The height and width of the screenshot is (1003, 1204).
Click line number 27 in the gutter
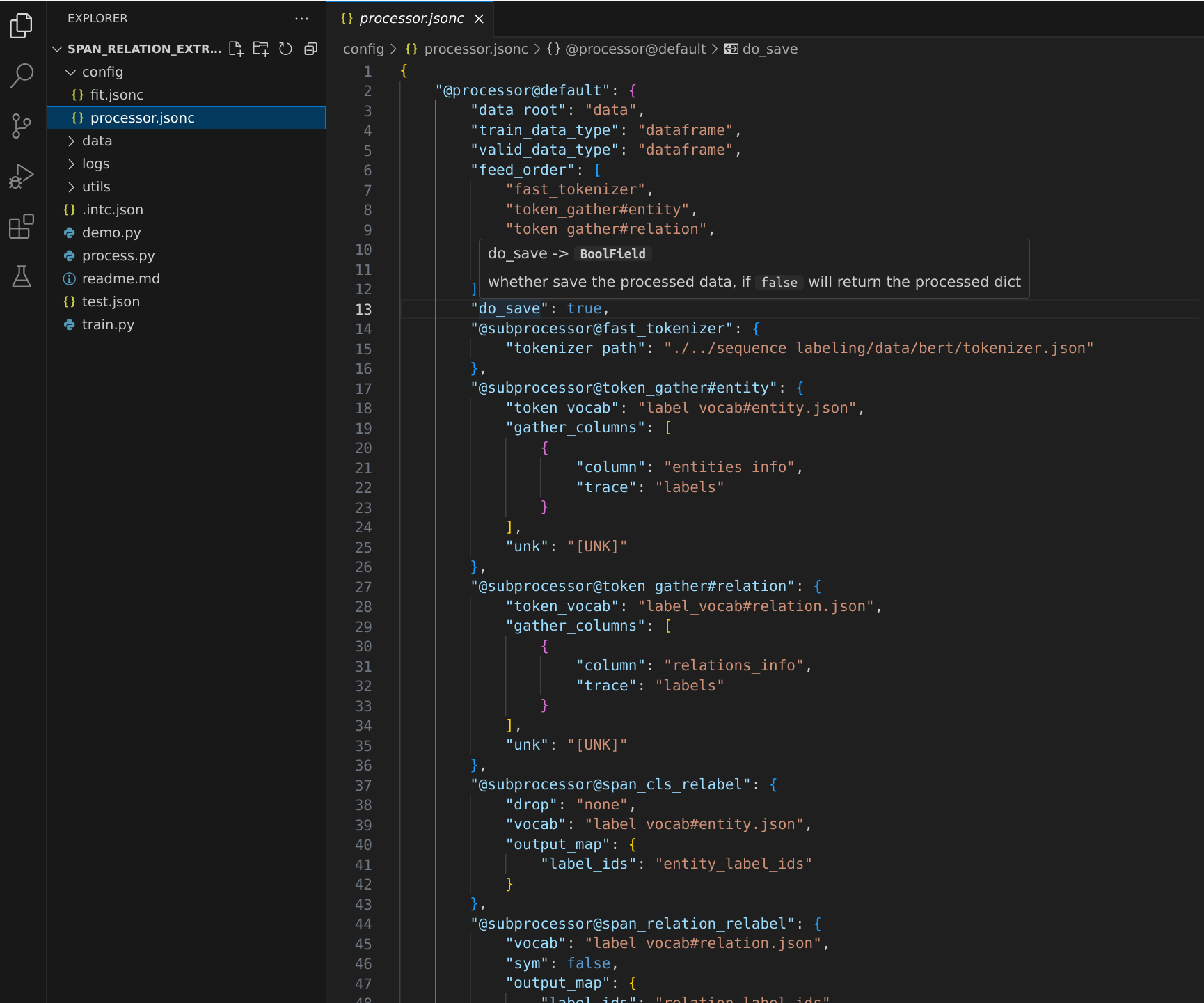pos(363,587)
